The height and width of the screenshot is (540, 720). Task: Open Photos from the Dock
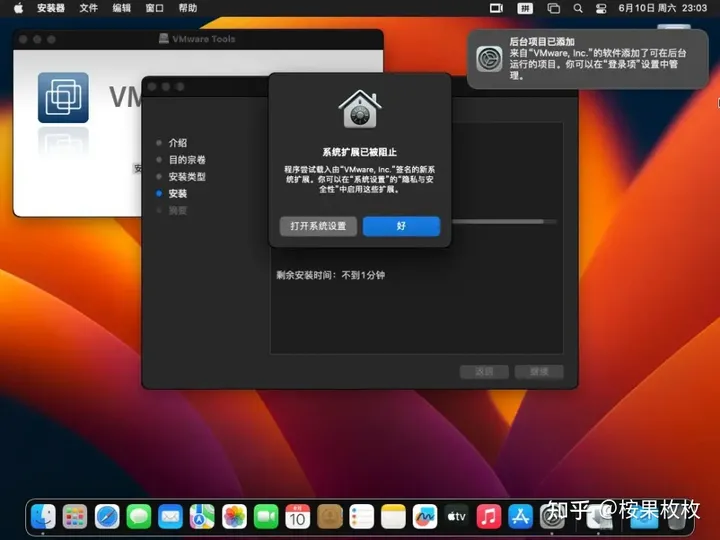point(234,517)
